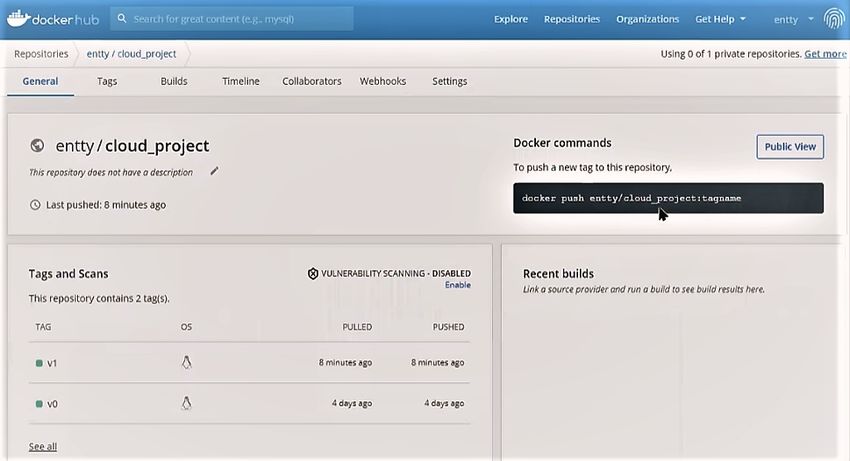Click the PULLED column header
The height and width of the screenshot is (461, 850).
point(357,327)
